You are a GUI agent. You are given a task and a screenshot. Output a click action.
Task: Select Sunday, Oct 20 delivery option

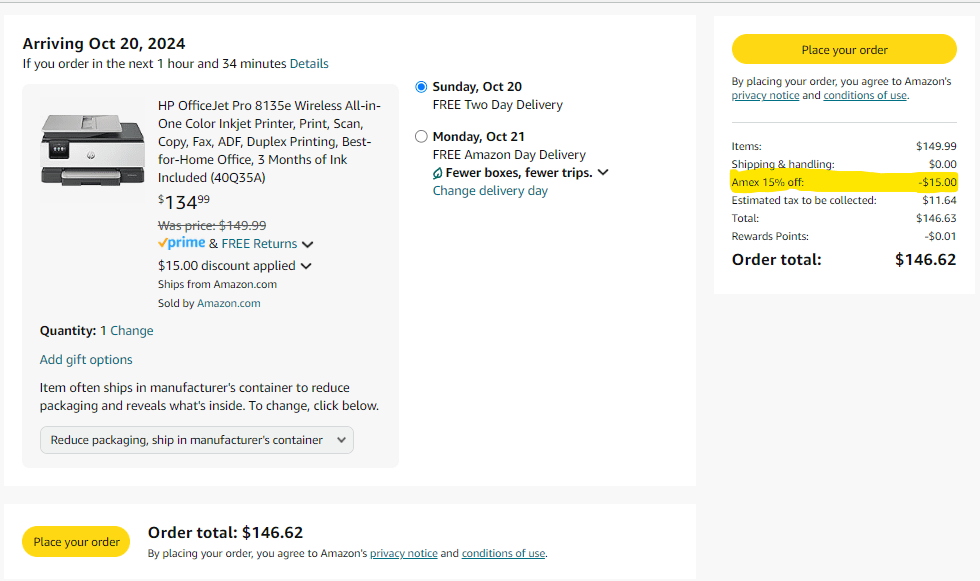pyautogui.click(x=421, y=87)
